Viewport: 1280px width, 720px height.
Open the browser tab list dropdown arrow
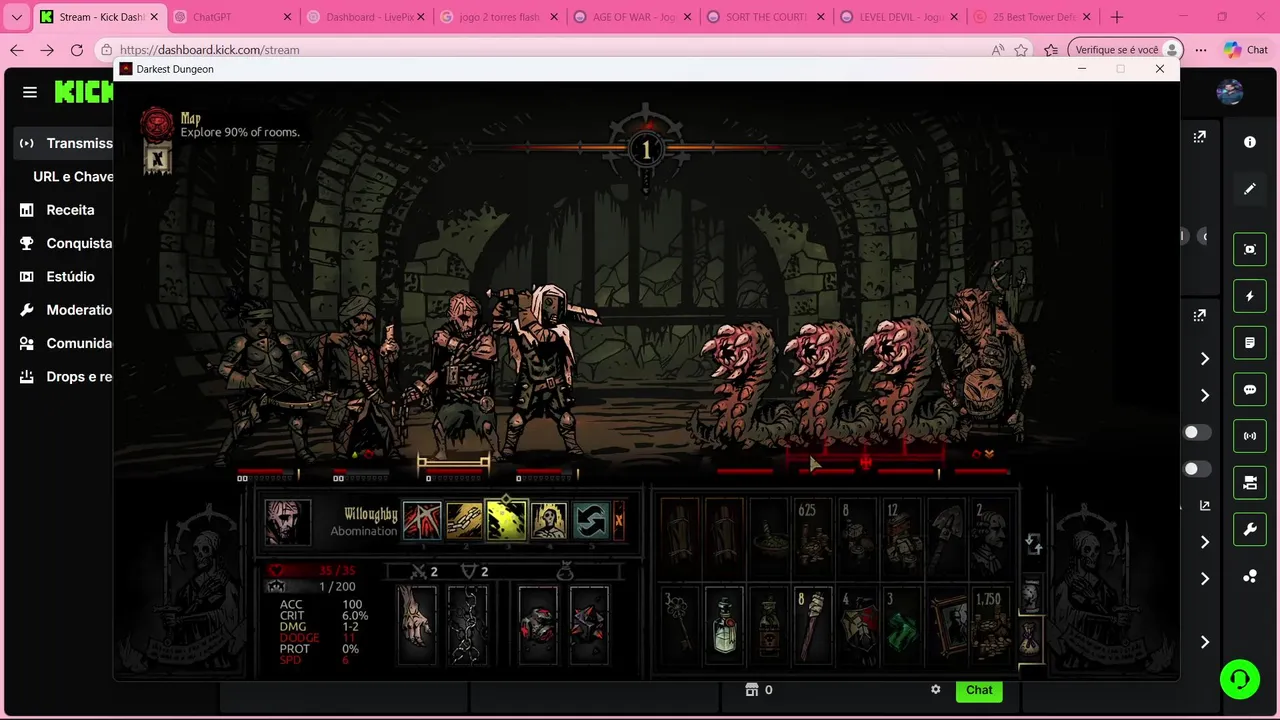16,17
